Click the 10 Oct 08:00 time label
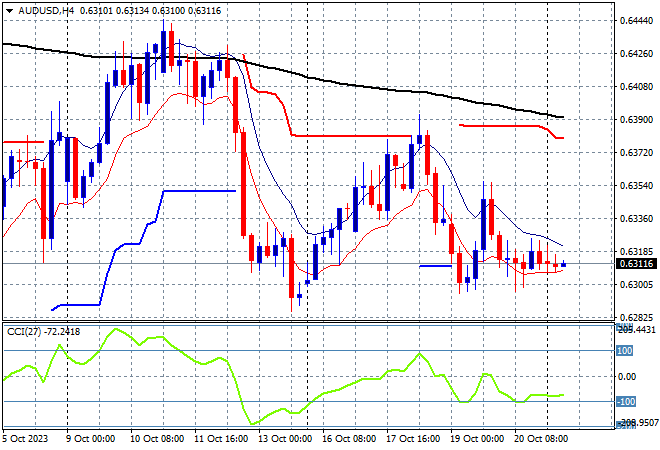The height and width of the screenshot is (450, 660). [157, 439]
